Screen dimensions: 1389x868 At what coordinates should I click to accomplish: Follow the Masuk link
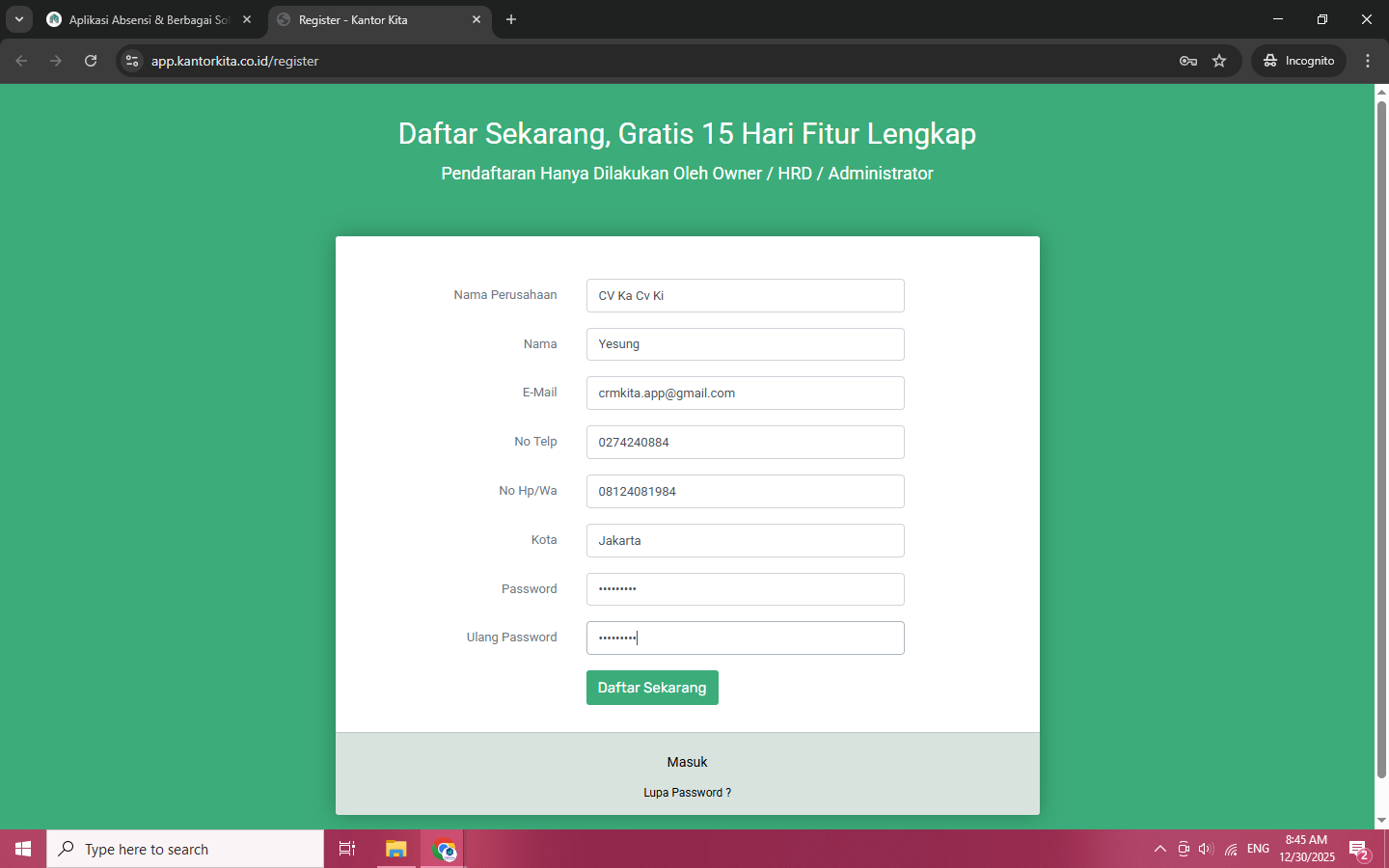coord(687,762)
